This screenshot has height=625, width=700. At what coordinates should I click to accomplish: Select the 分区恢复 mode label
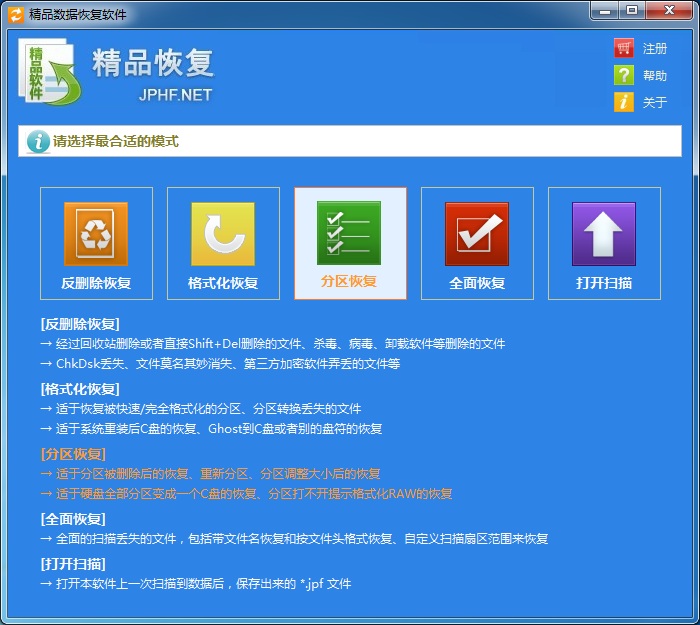[x=349, y=281]
